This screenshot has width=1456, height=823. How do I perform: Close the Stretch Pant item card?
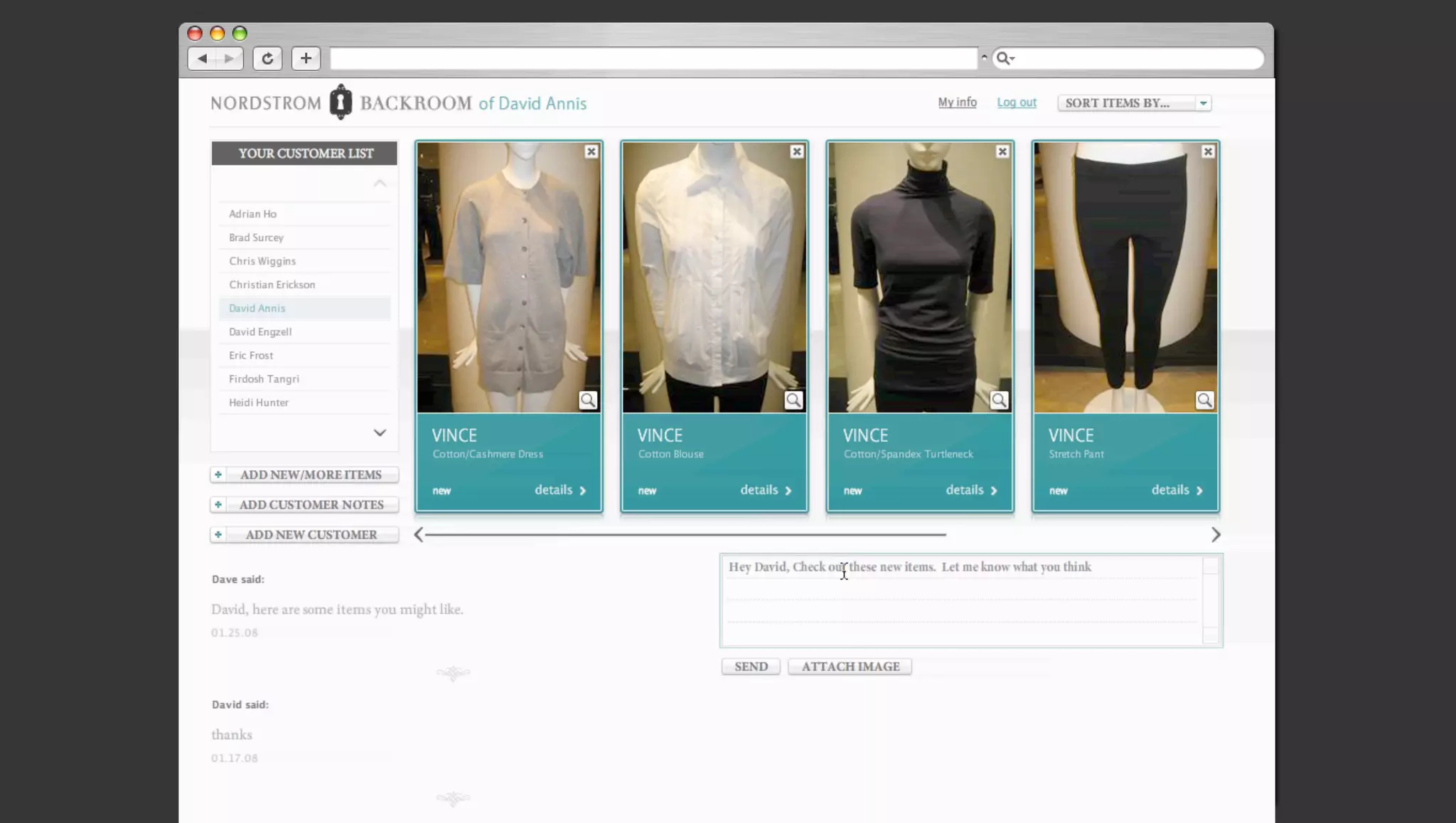(1207, 152)
